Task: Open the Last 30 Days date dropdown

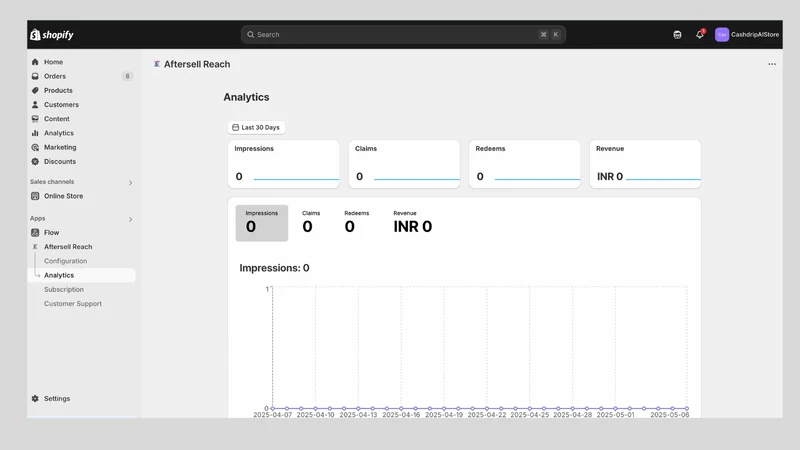Action: pos(256,128)
